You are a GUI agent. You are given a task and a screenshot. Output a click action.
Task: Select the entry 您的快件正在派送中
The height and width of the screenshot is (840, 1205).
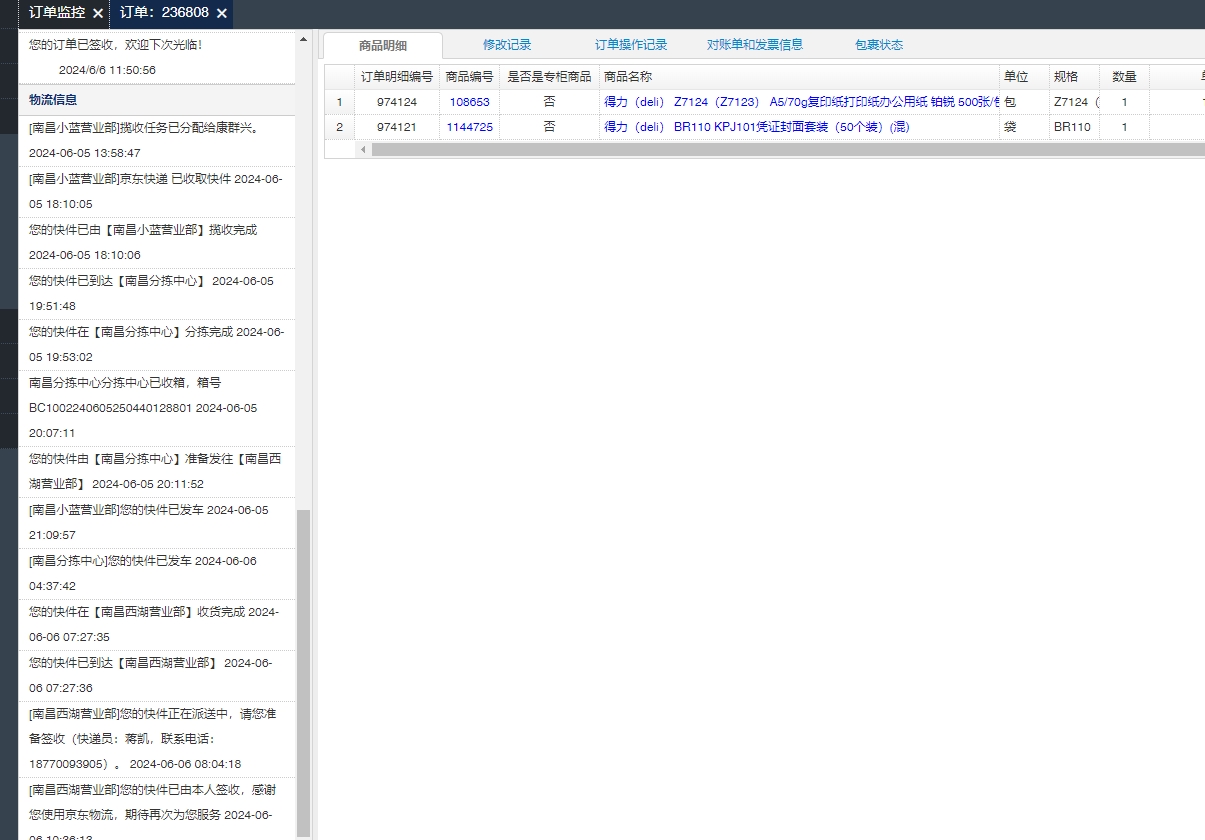pyautogui.click(x=157, y=739)
